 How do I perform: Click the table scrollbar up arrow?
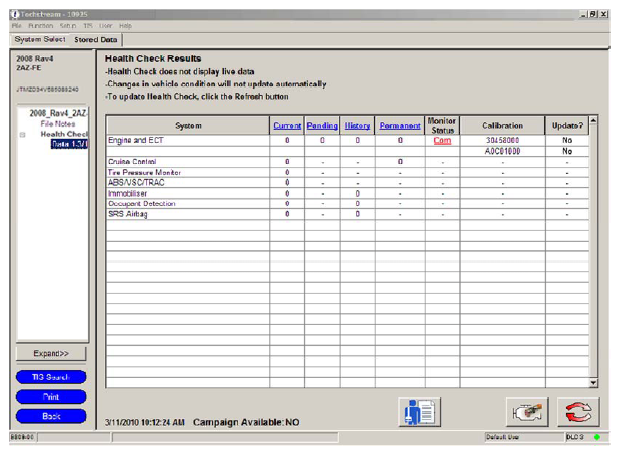click(x=593, y=120)
